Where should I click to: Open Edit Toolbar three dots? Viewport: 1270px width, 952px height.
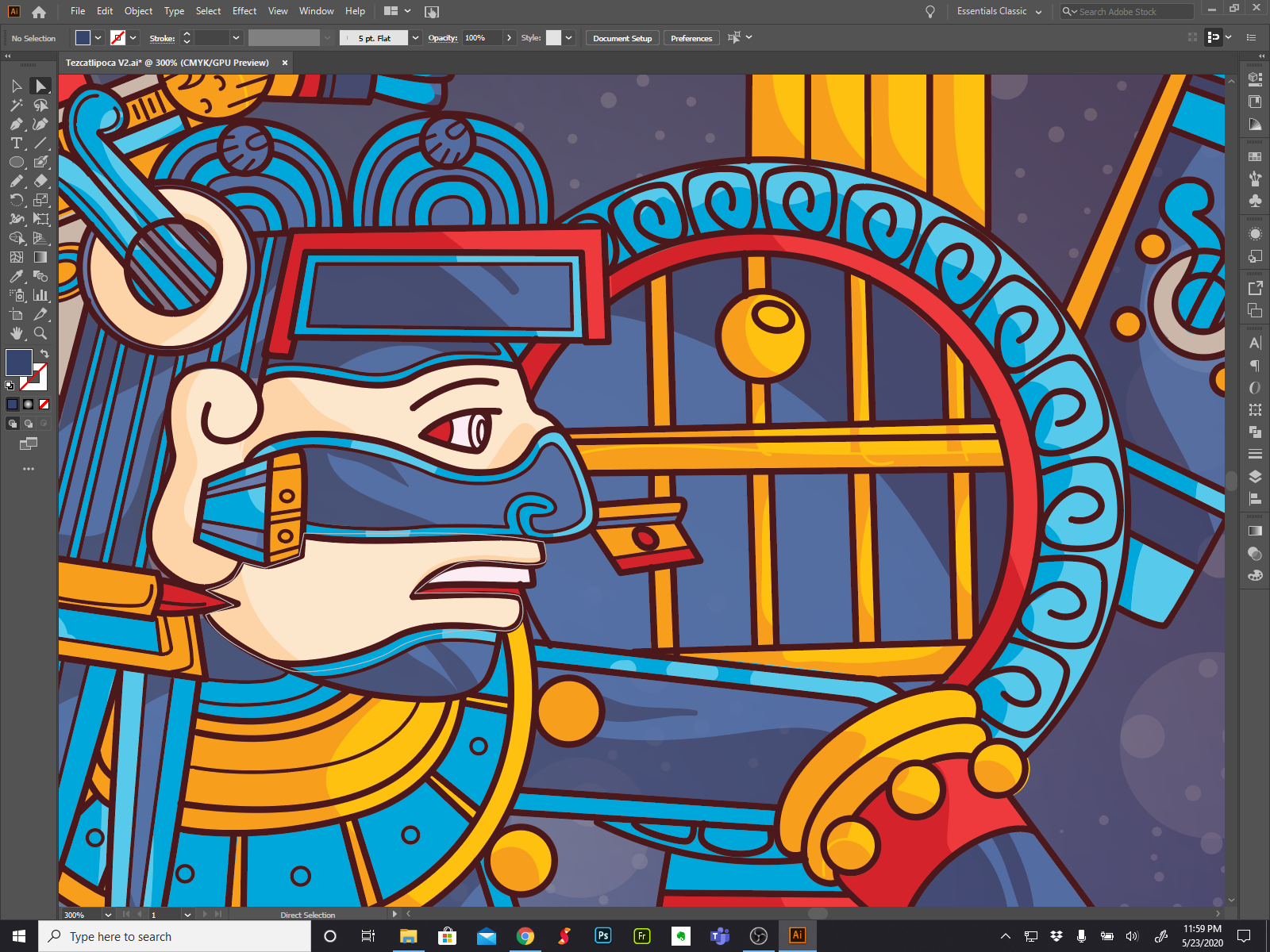tap(29, 469)
